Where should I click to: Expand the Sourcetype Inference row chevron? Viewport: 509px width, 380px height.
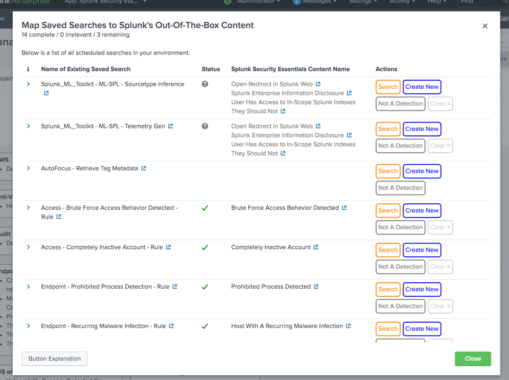point(28,84)
